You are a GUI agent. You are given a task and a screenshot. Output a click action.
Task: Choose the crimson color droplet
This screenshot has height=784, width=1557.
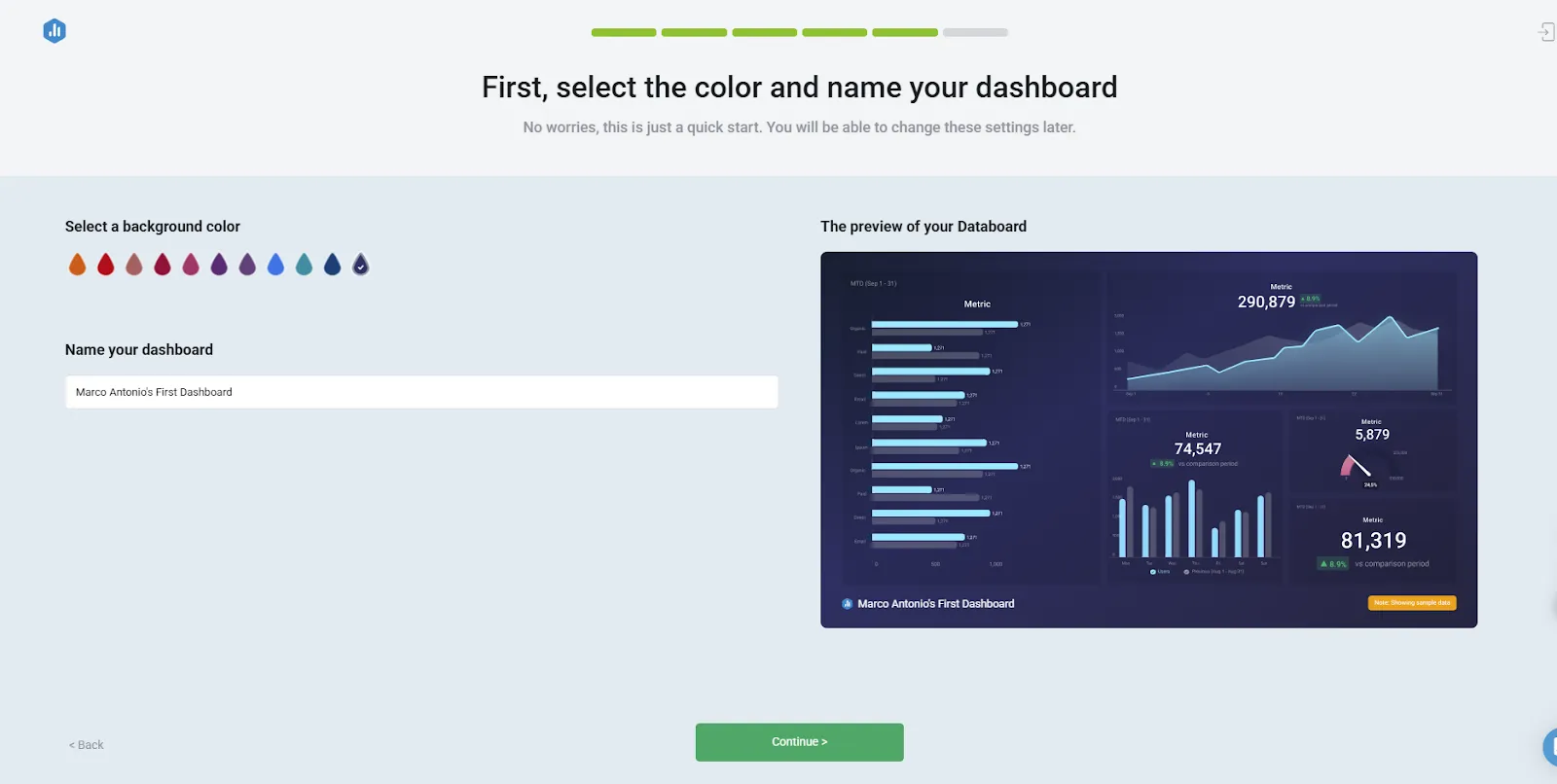162,263
